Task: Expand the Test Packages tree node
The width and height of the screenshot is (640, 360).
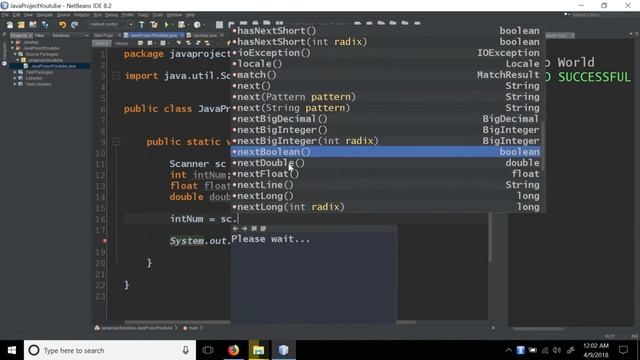Action: point(15,72)
